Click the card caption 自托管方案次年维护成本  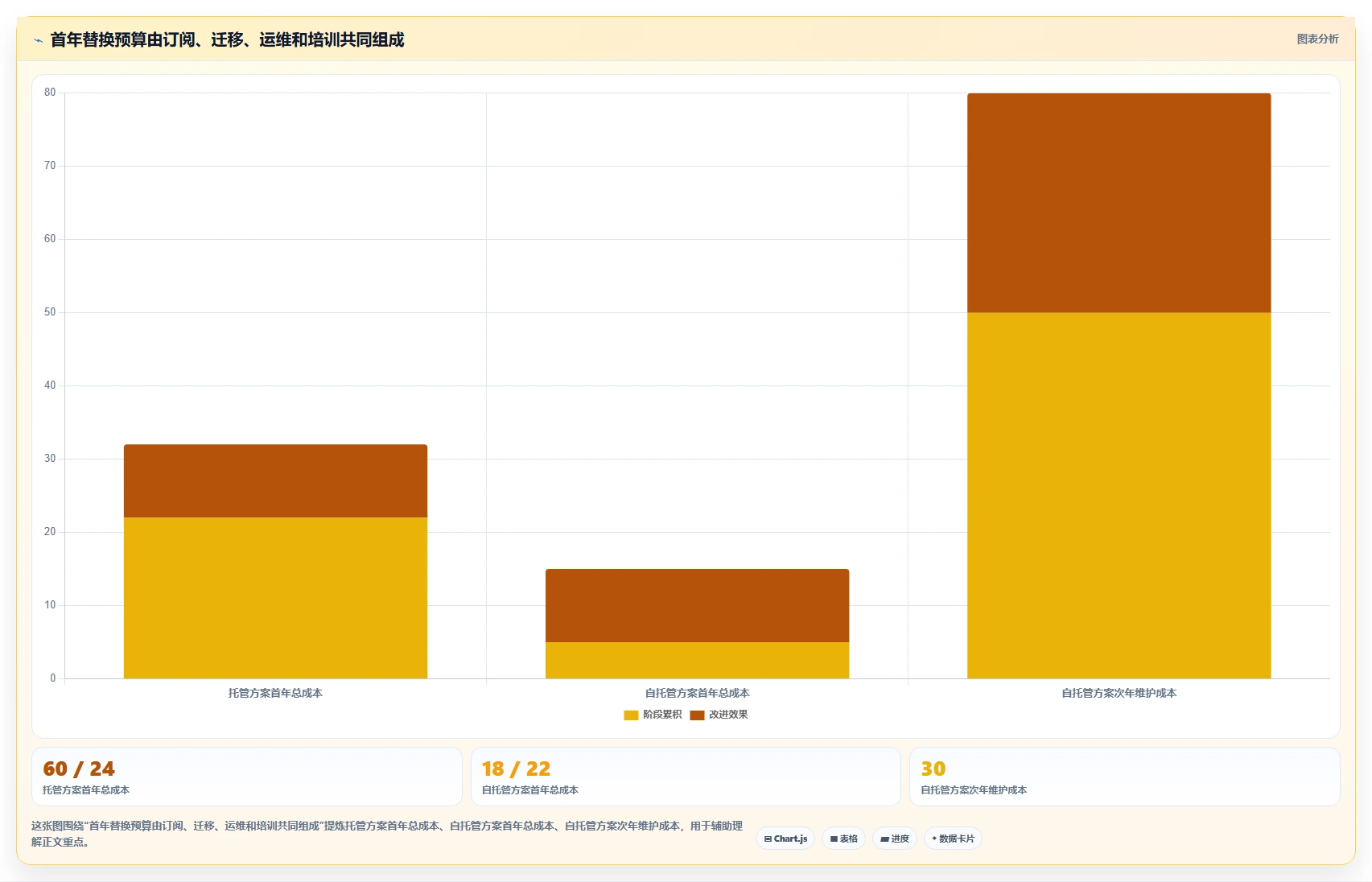pyautogui.click(x=974, y=790)
